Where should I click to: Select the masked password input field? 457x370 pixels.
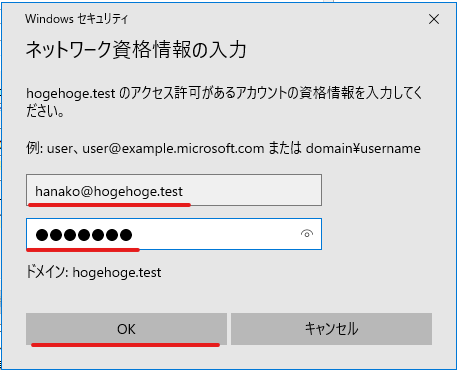point(174,234)
